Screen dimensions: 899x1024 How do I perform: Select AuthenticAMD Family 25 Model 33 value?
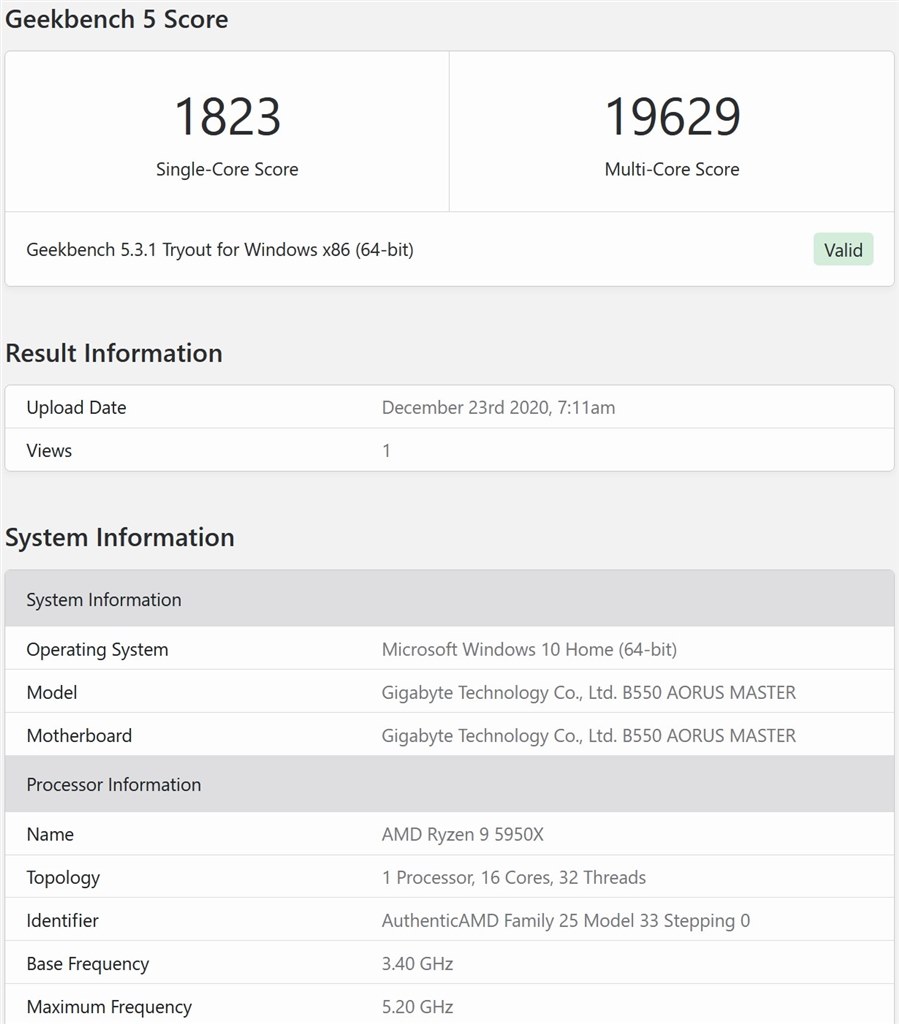[566, 921]
